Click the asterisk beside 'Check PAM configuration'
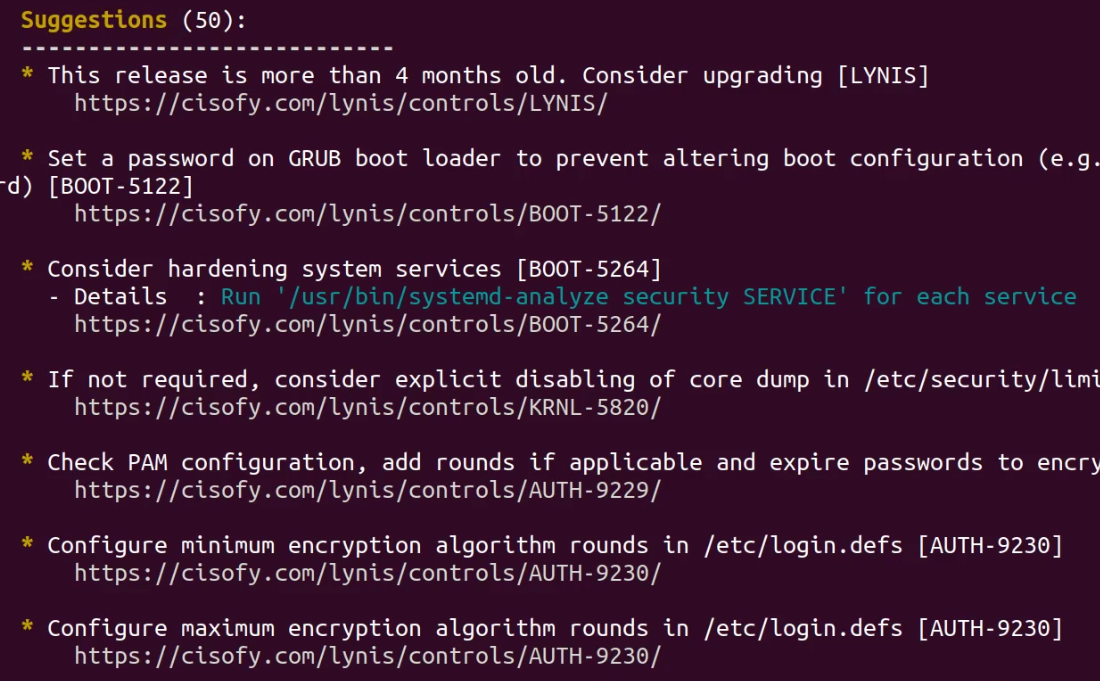Viewport: 1100px width, 681px height. point(27,461)
